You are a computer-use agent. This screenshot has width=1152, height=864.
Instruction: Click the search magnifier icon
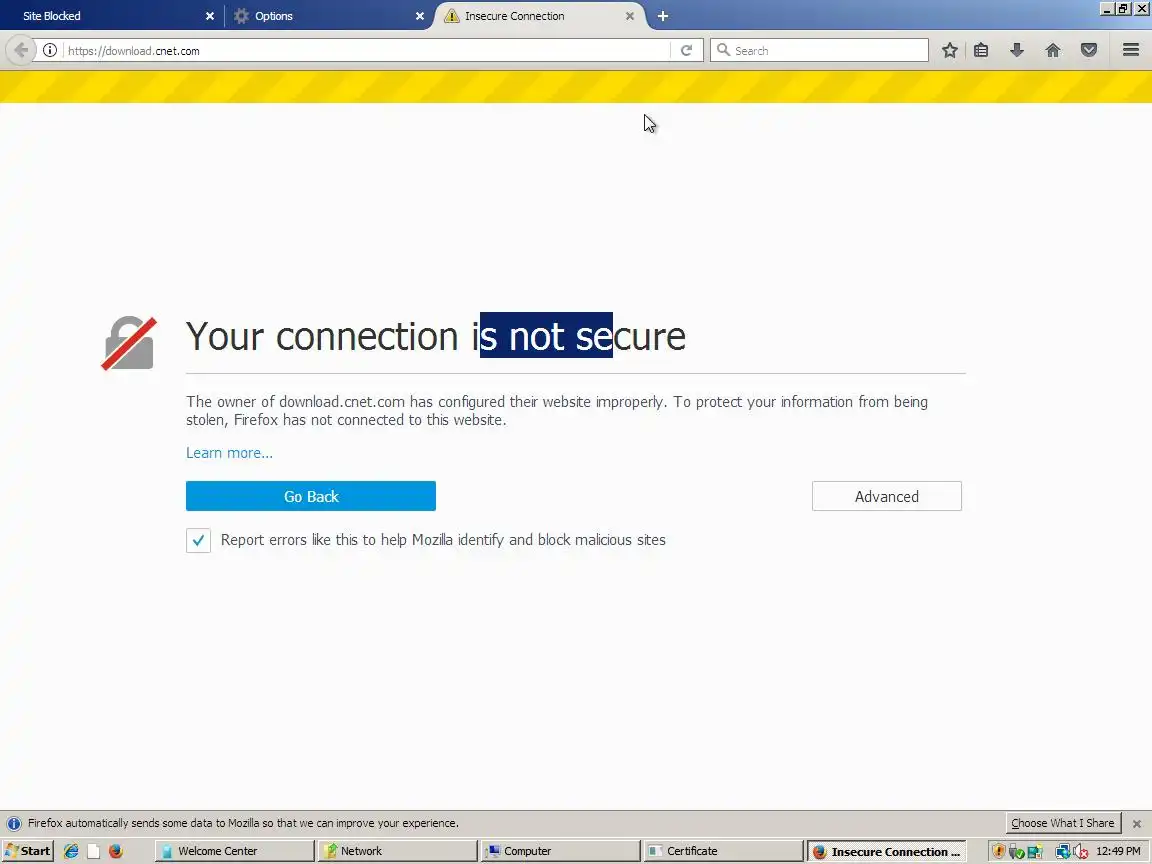[x=723, y=50]
